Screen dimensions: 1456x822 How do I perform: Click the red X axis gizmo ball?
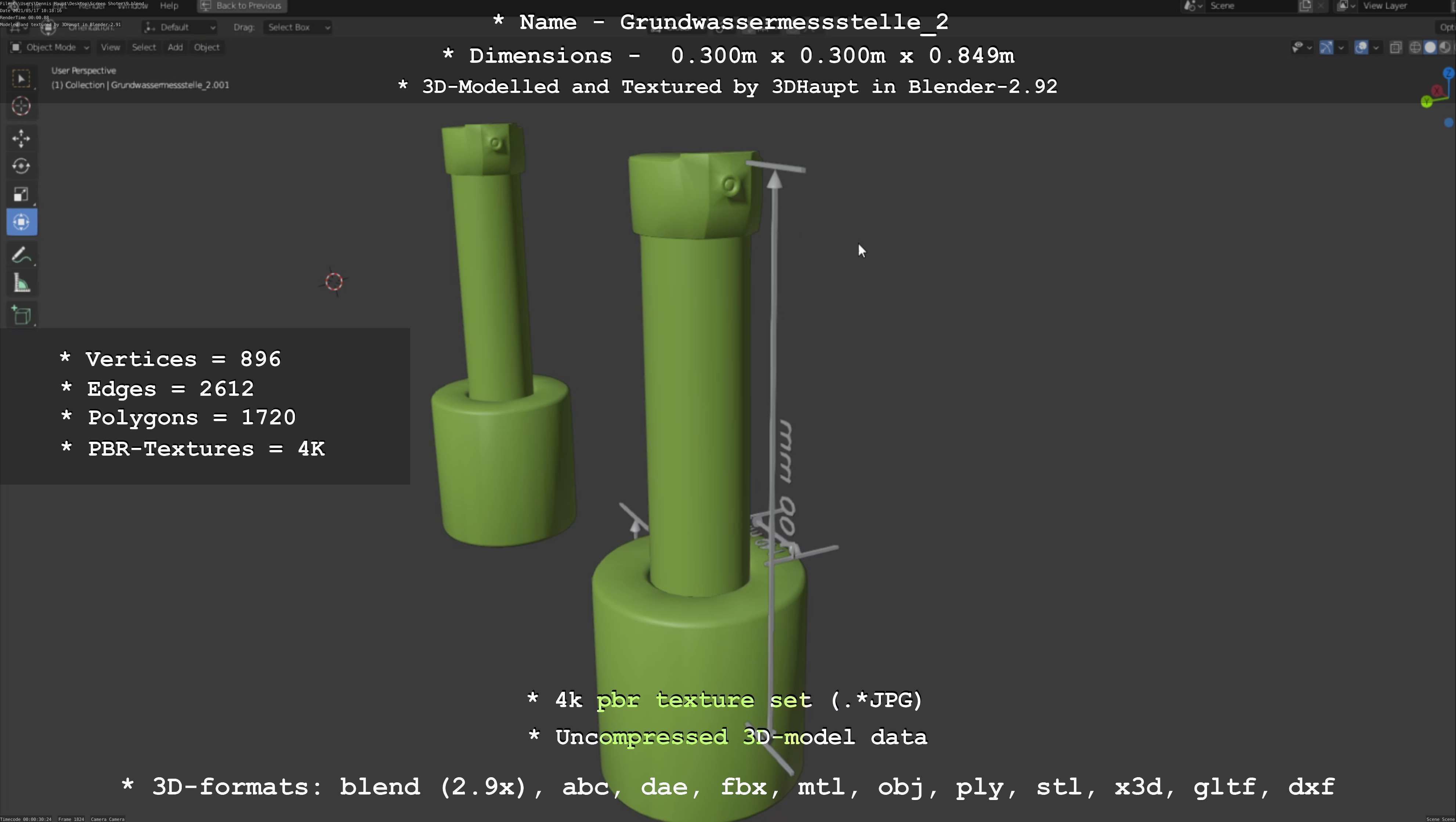1437,91
